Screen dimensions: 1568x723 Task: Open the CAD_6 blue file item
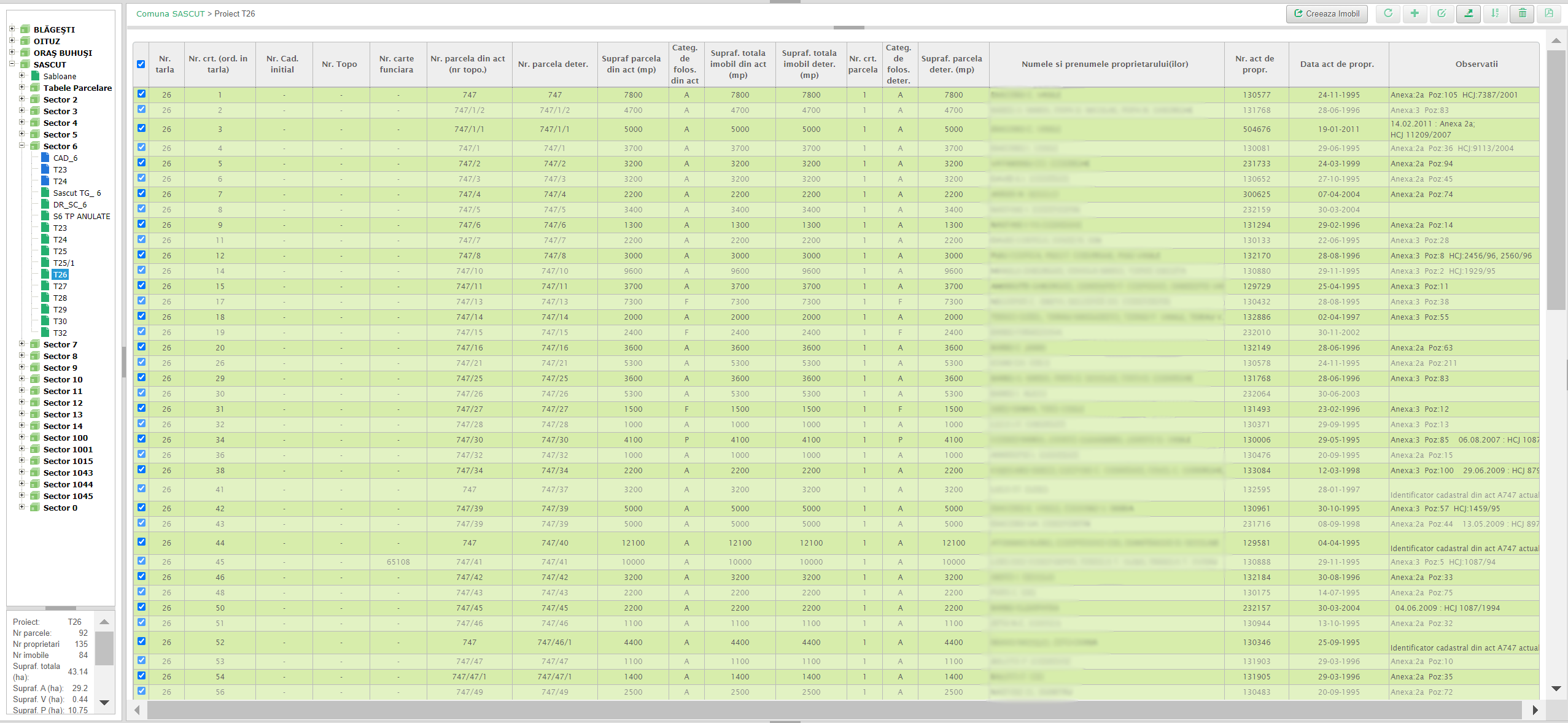(x=64, y=158)
